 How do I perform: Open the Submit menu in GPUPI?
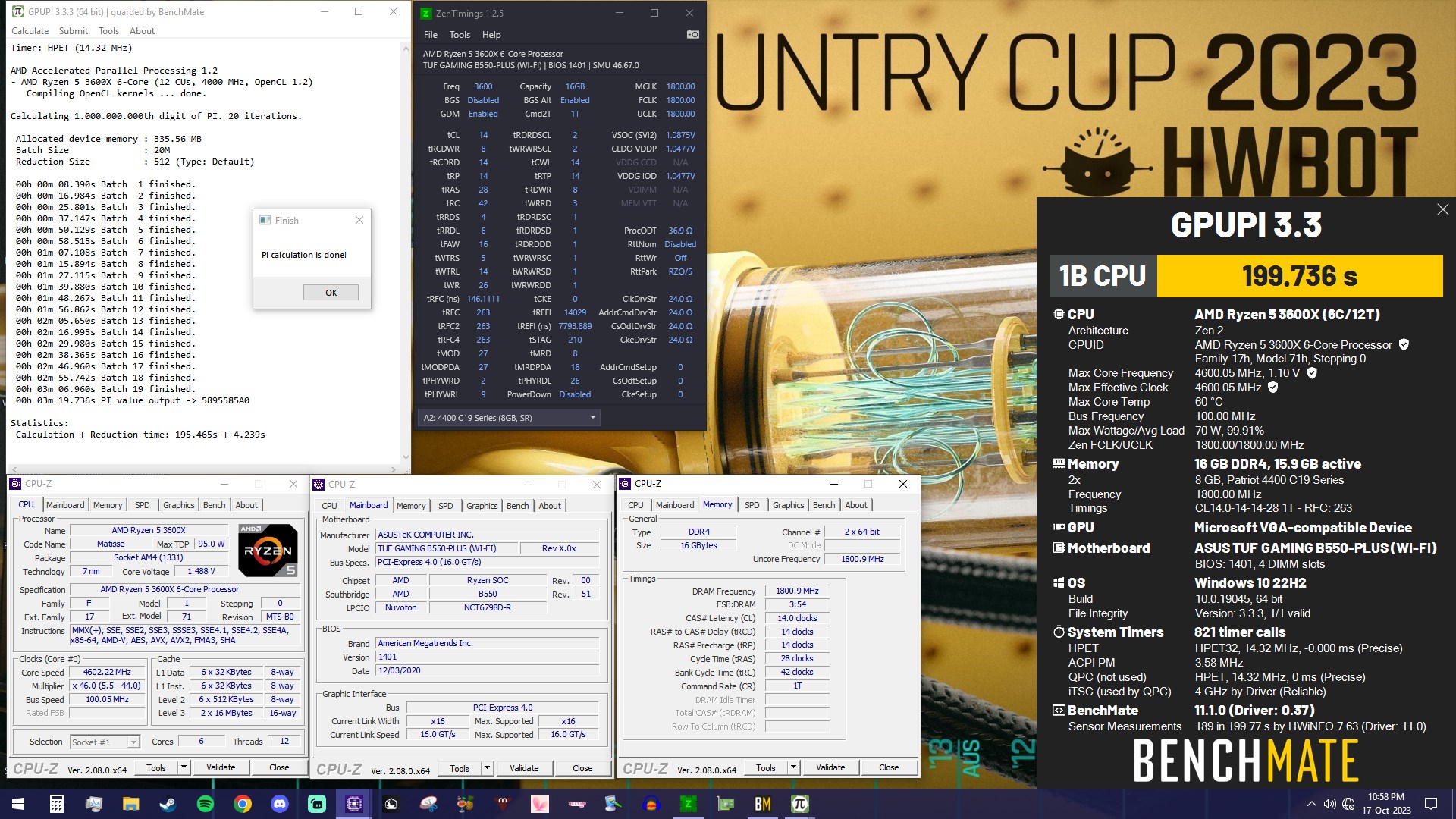[74, 31]
